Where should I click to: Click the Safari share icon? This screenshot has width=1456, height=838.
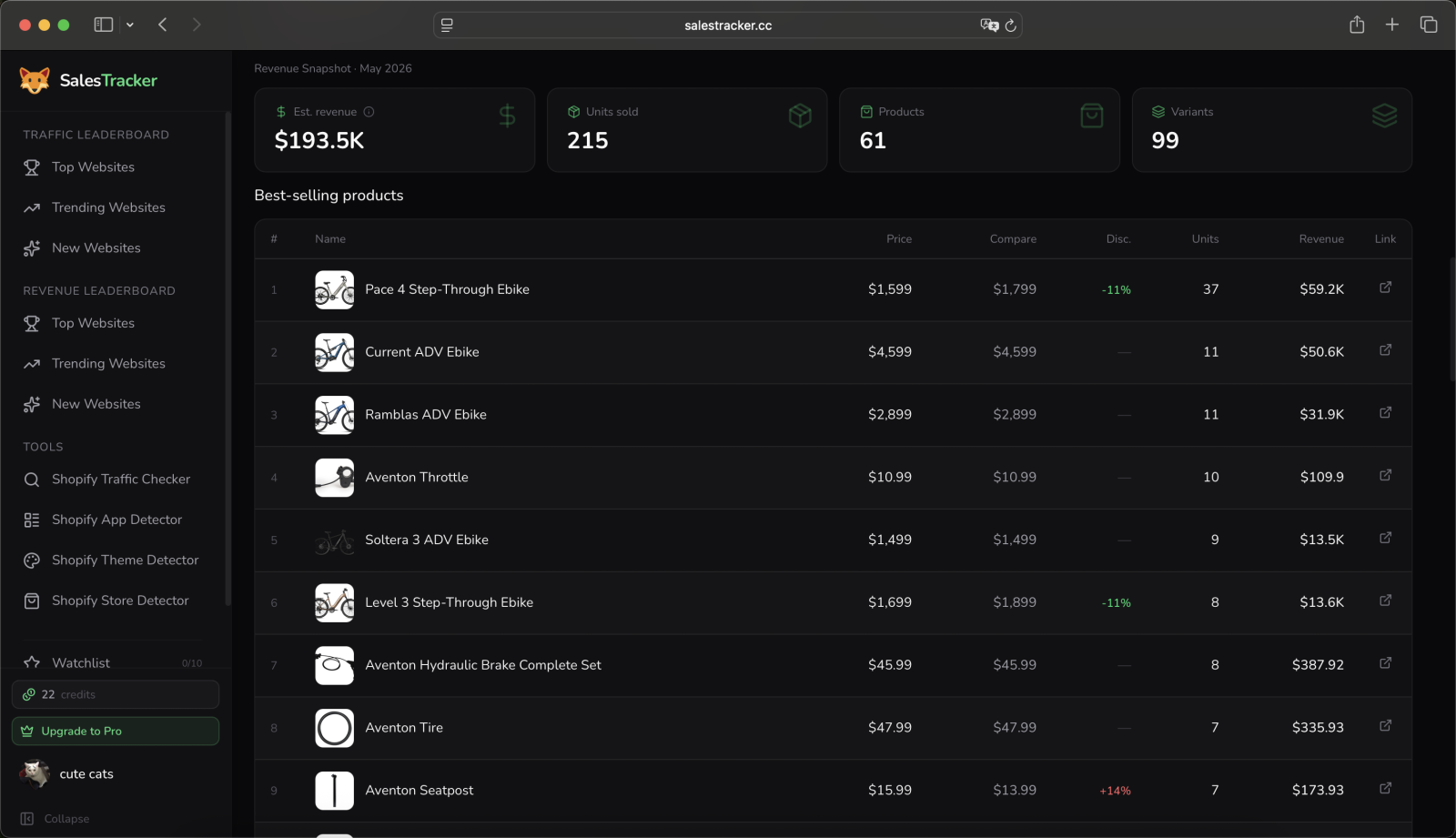point(1357,25)
